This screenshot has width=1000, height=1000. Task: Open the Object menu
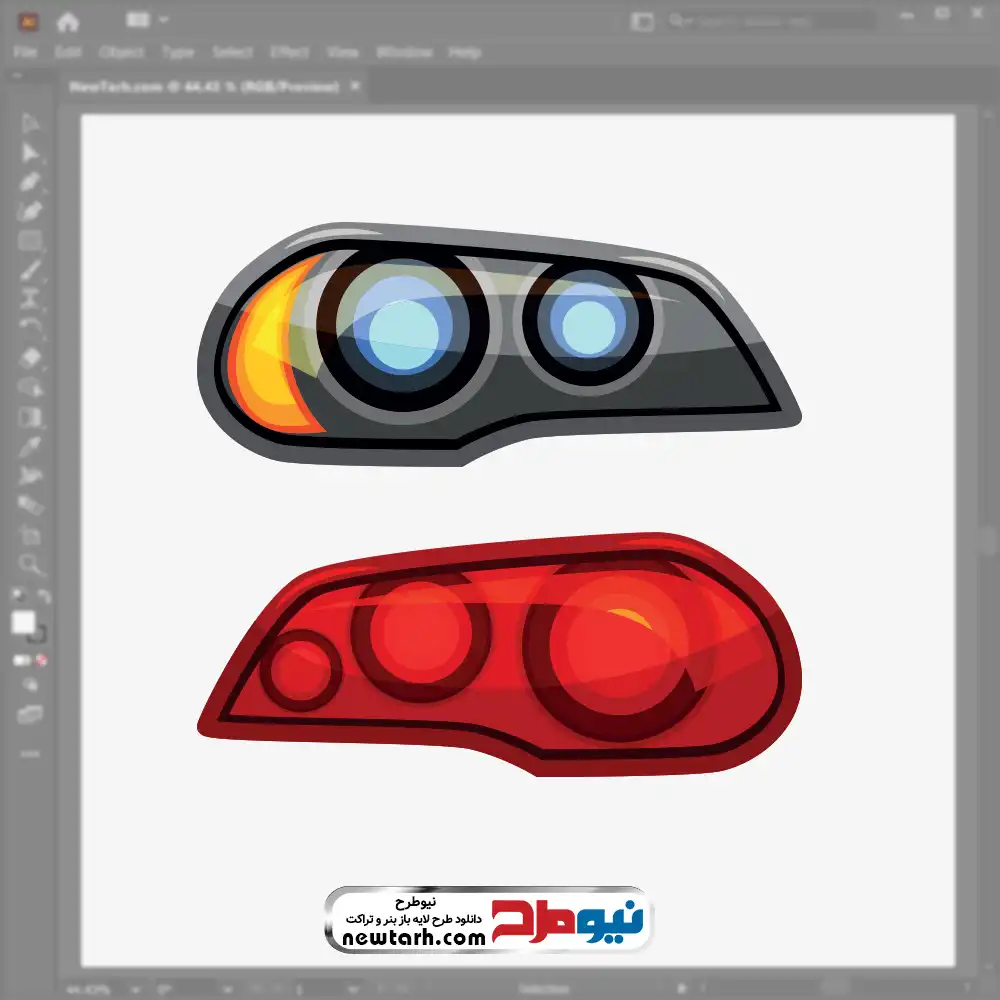click(x=119, y=52)
